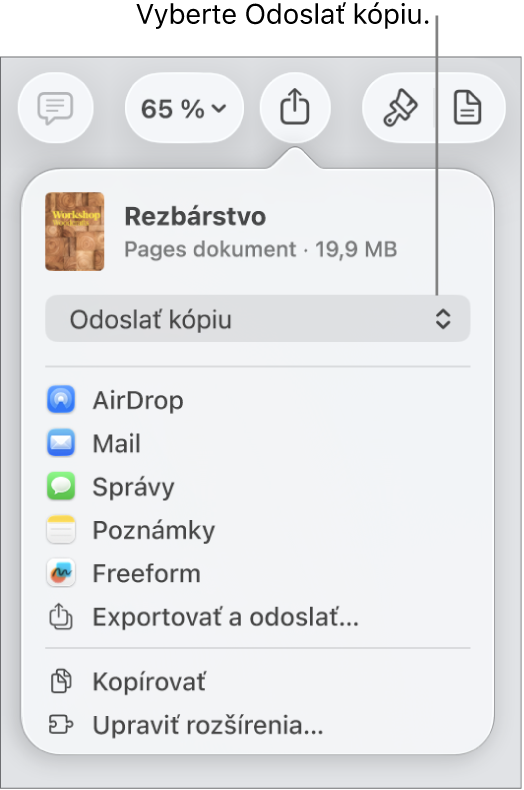This screenshot has height=790, width=524.
Task: Click the Freeform app icon
Action: (x=61, y=573)
